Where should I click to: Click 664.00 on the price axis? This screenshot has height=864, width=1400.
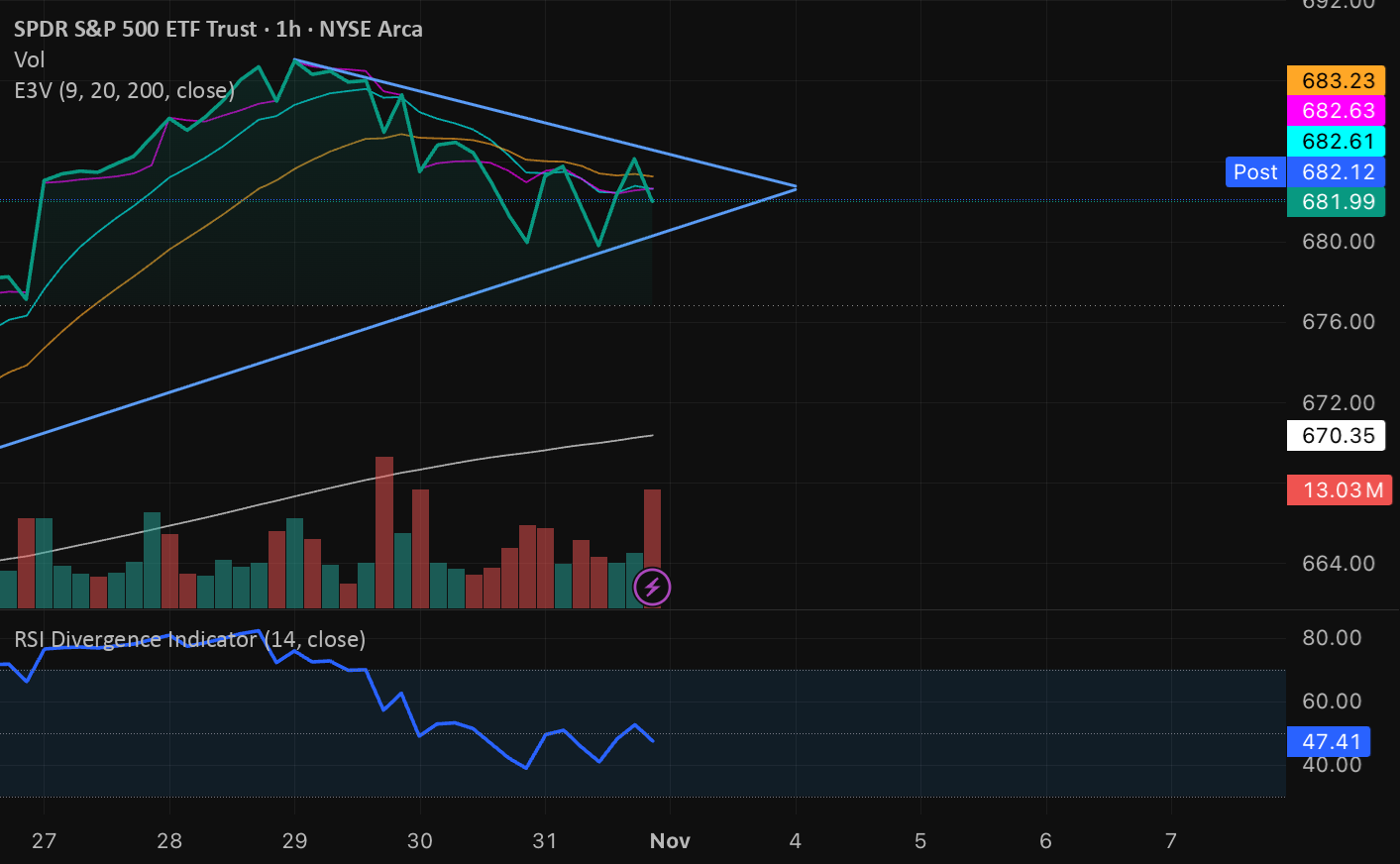pos(1338,563)
